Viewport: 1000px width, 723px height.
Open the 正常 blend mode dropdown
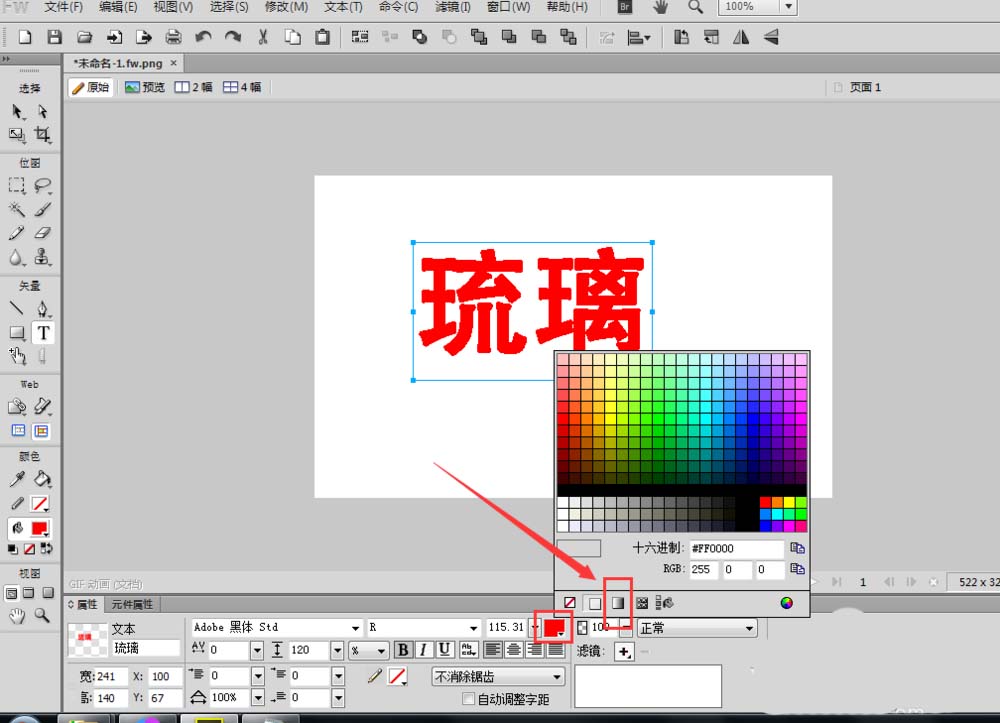[x=697, y=627]
